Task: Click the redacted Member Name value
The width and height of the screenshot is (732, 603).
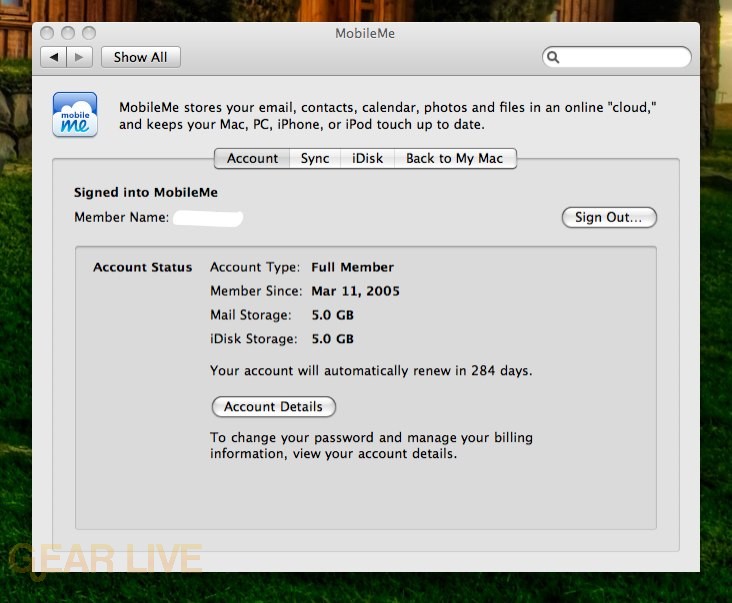Action: (x=209, y=217)
